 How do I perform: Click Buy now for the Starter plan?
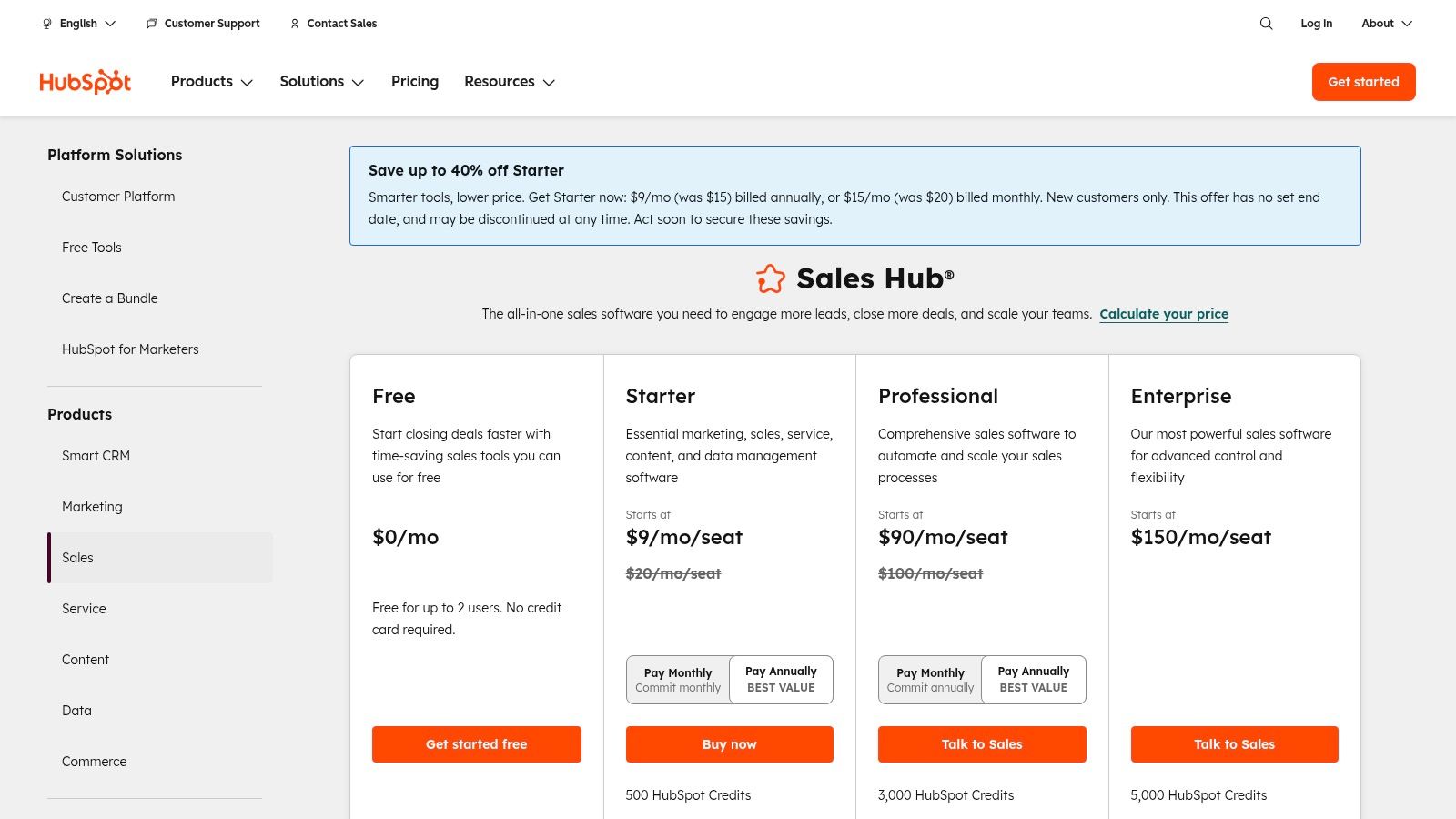(729, 743)
